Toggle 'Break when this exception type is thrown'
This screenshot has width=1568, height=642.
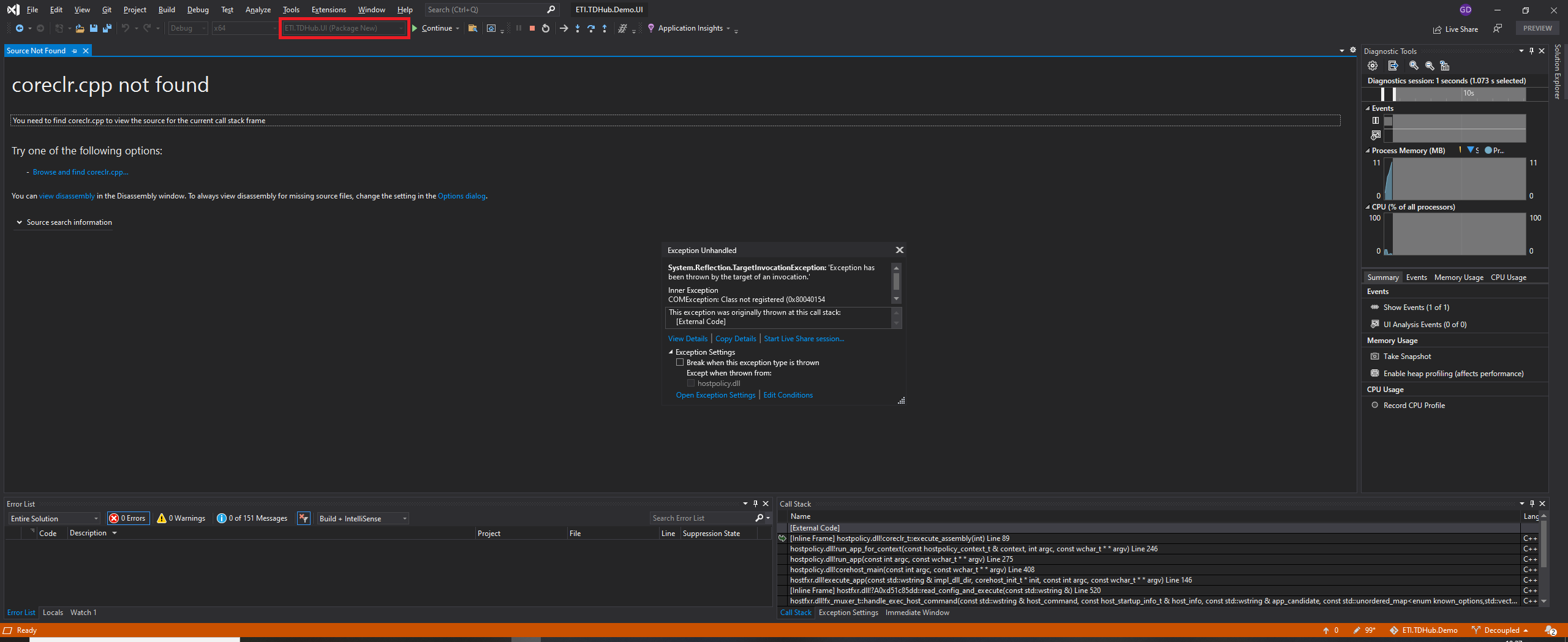click(x=680, y=362)
